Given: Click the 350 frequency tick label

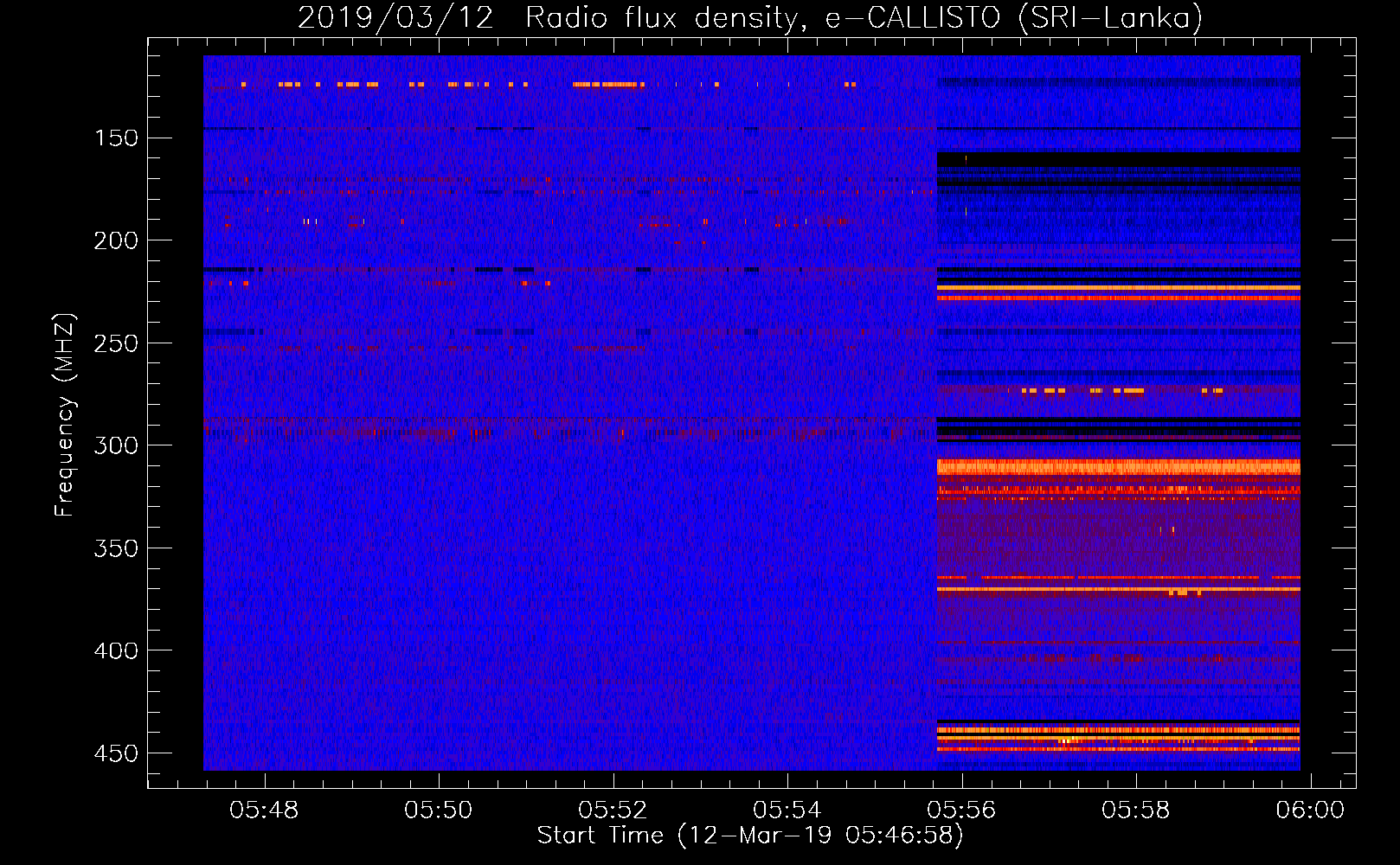Looking at the screenshot, I should [x=116, y=548].
